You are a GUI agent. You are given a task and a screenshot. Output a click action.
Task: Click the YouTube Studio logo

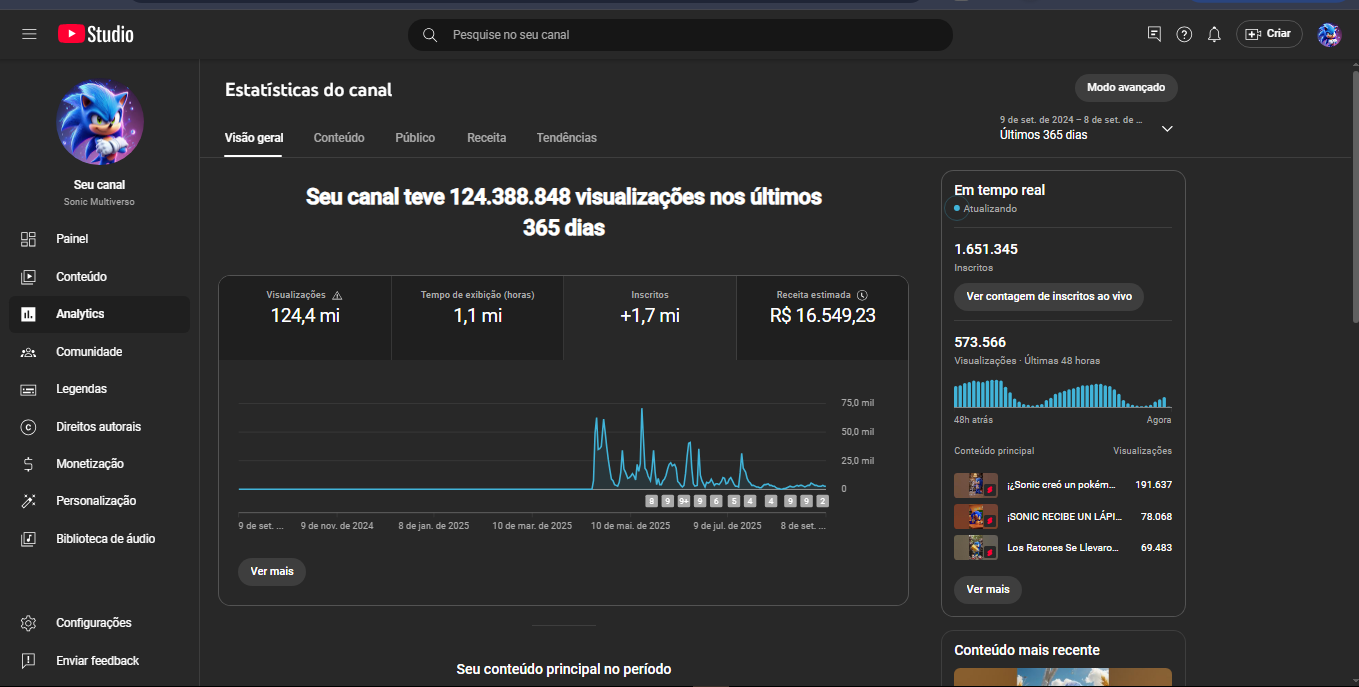click(x=96, y=34)
